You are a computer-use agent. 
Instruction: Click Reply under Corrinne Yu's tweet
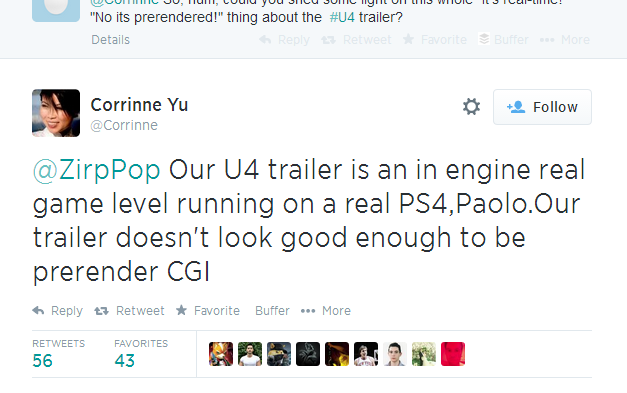(x=58, y=311)
